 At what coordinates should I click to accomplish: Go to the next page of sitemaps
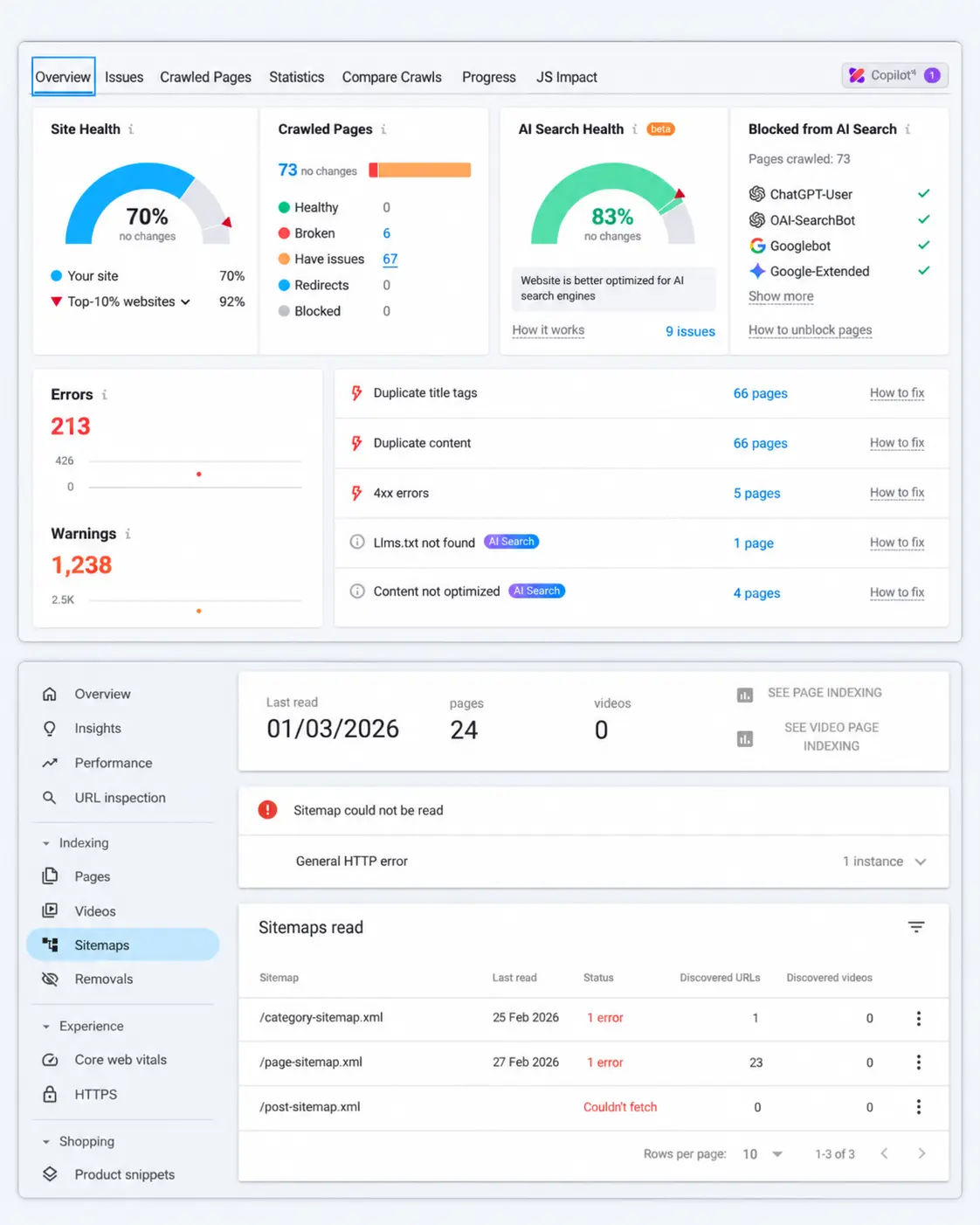[x=921, y=1154]
